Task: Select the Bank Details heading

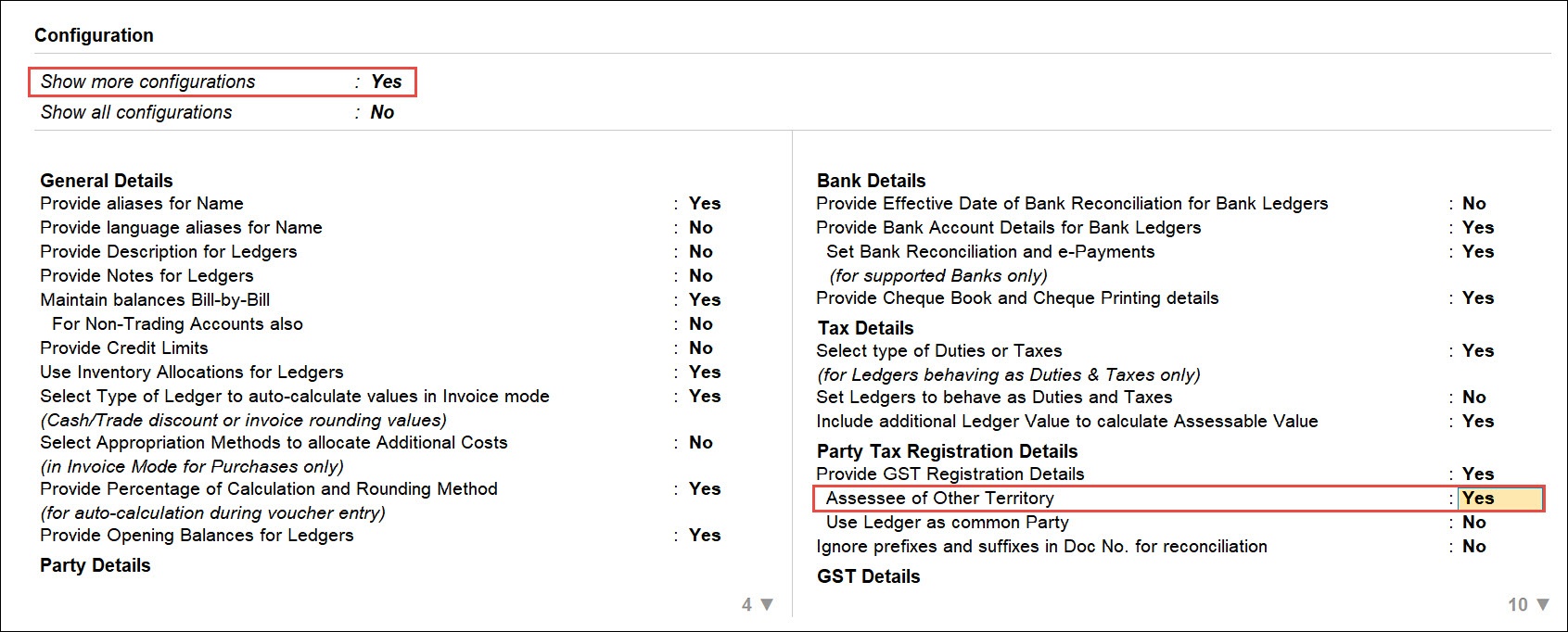Action: coord(872,181)
